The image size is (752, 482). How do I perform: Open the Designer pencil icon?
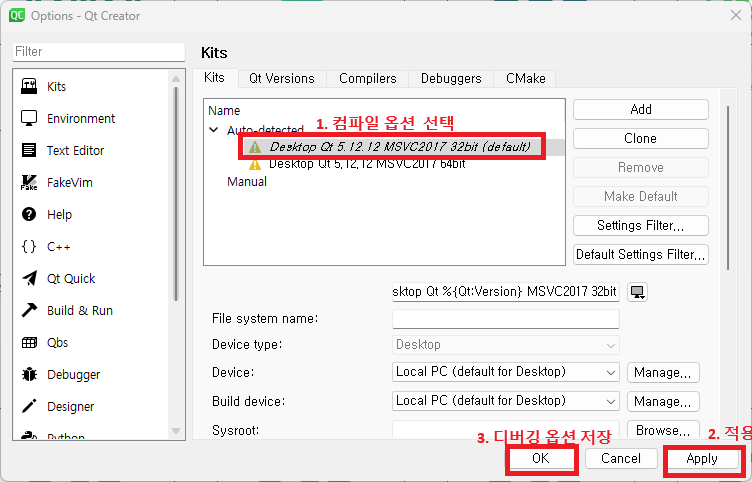[29, 406]
